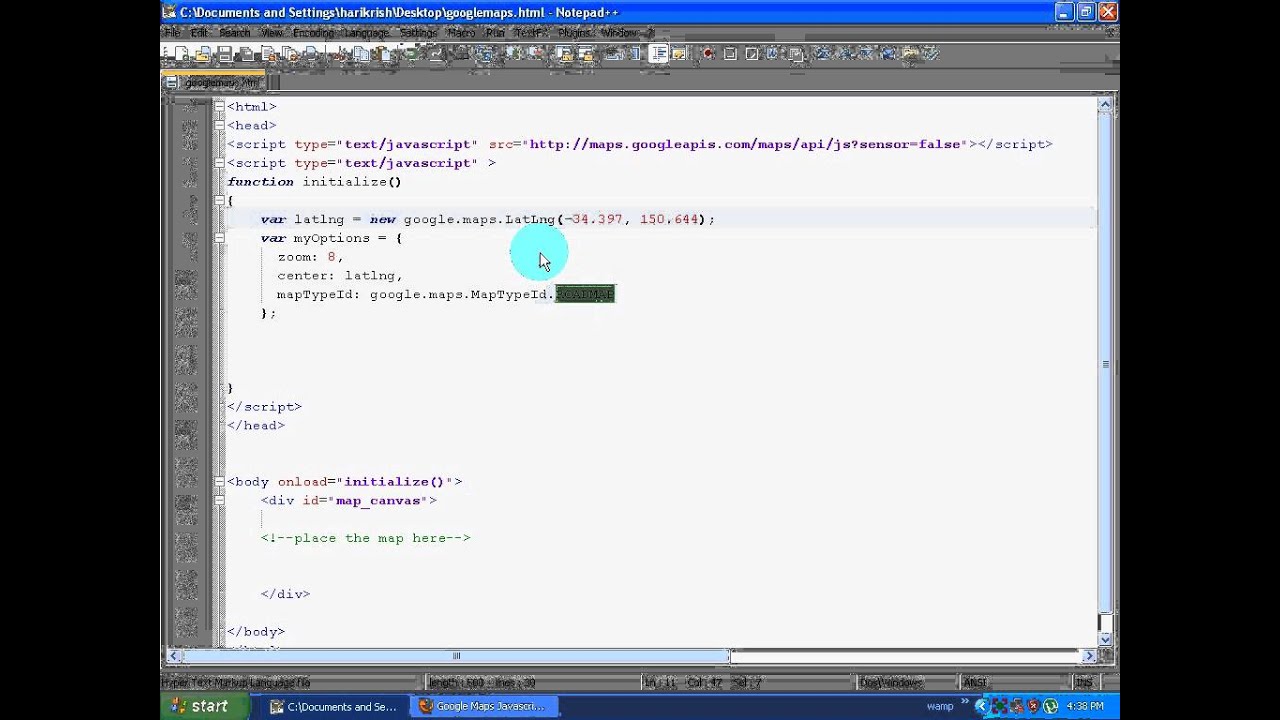The width and height of the screenshot is (1280, 720).
Task: Click the New file toolbar icon
Action: point(181,54)
